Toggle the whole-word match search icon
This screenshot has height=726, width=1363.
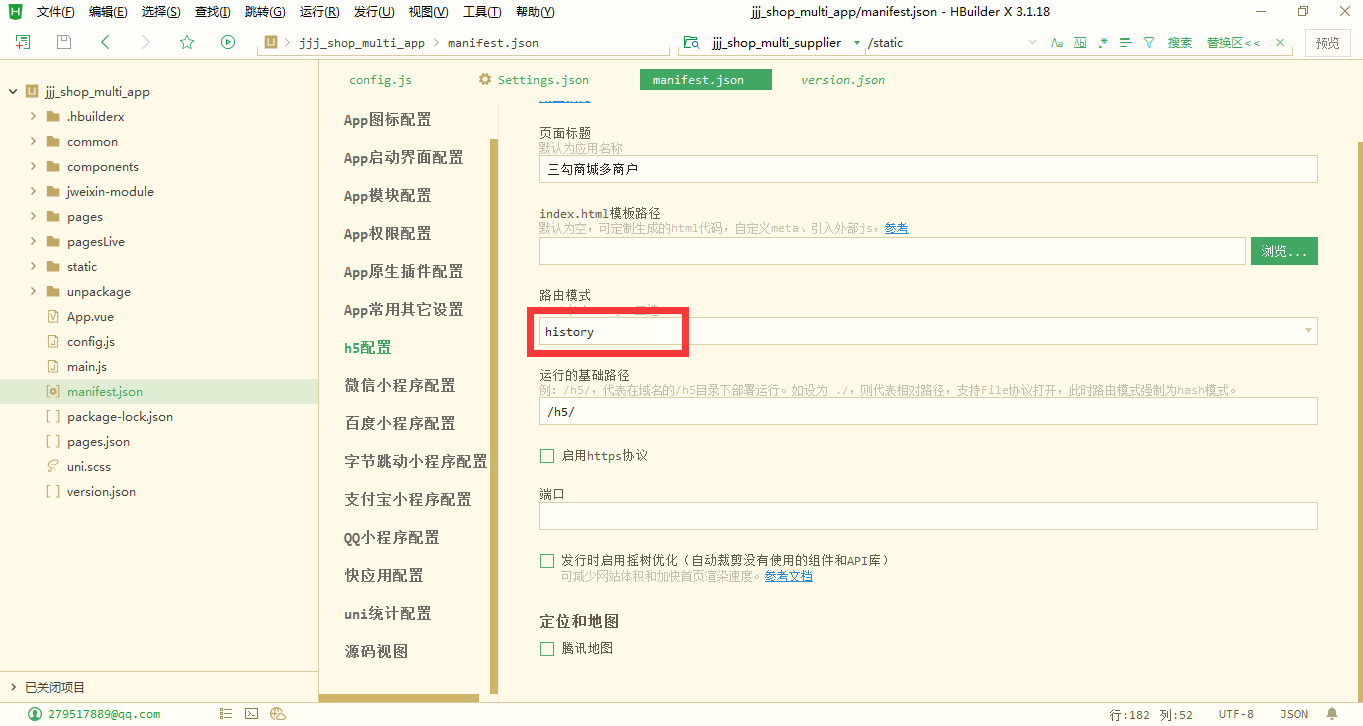click(x=1080, y=43)
